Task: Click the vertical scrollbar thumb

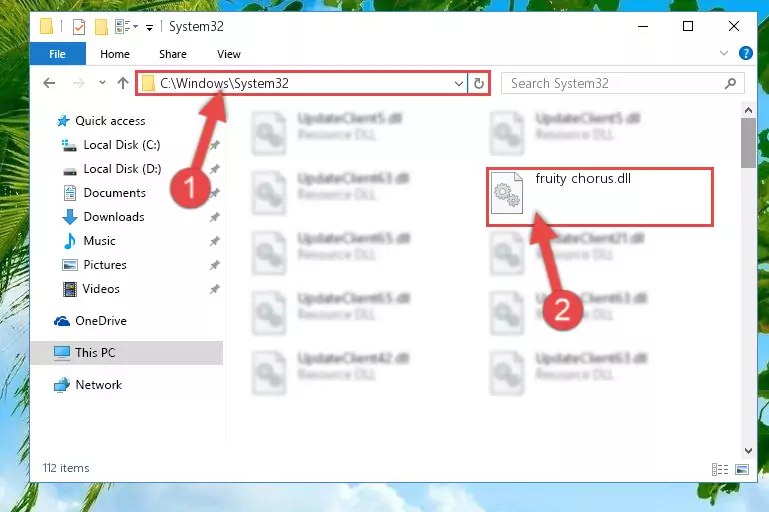Action: [x=748, y=143]
